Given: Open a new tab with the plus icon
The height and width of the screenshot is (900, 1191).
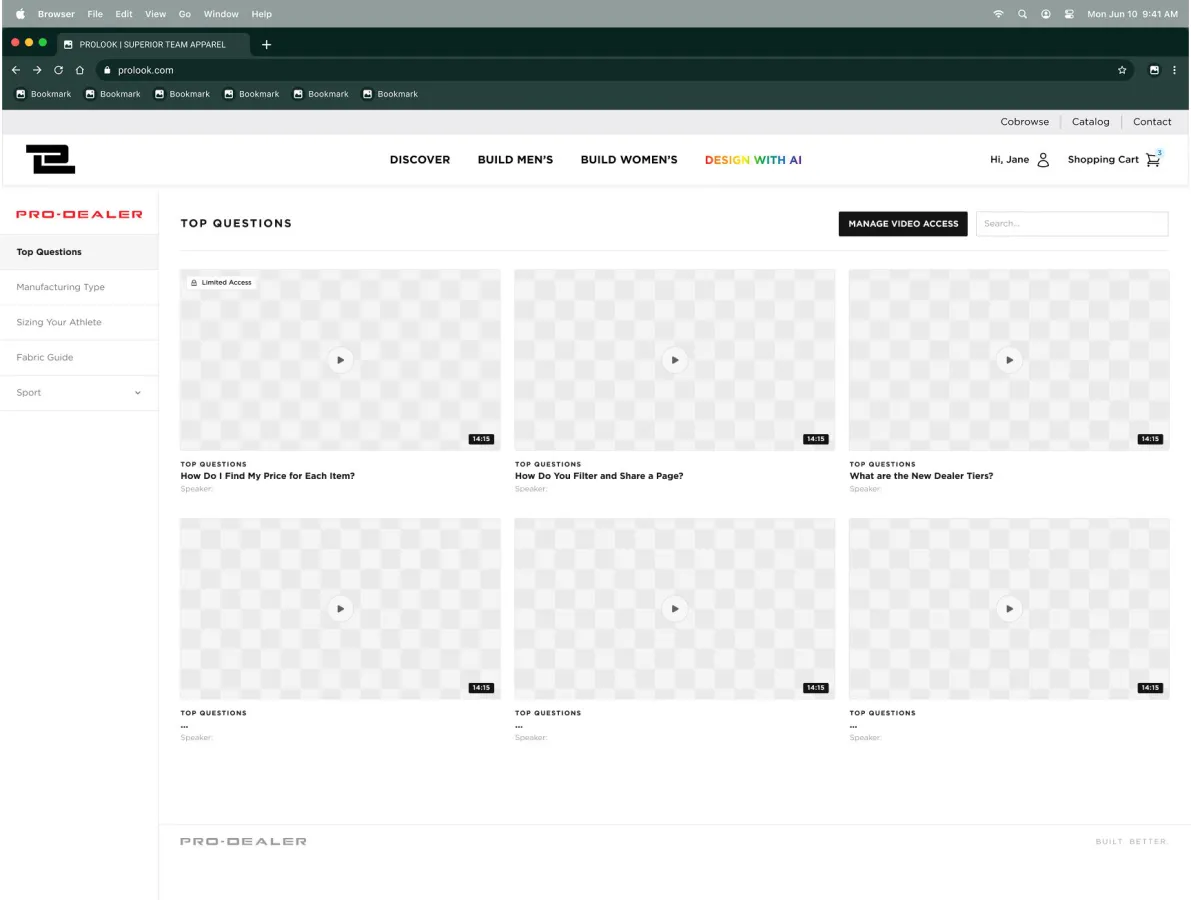Looking at the screenshot, I should tap(267, 45).
